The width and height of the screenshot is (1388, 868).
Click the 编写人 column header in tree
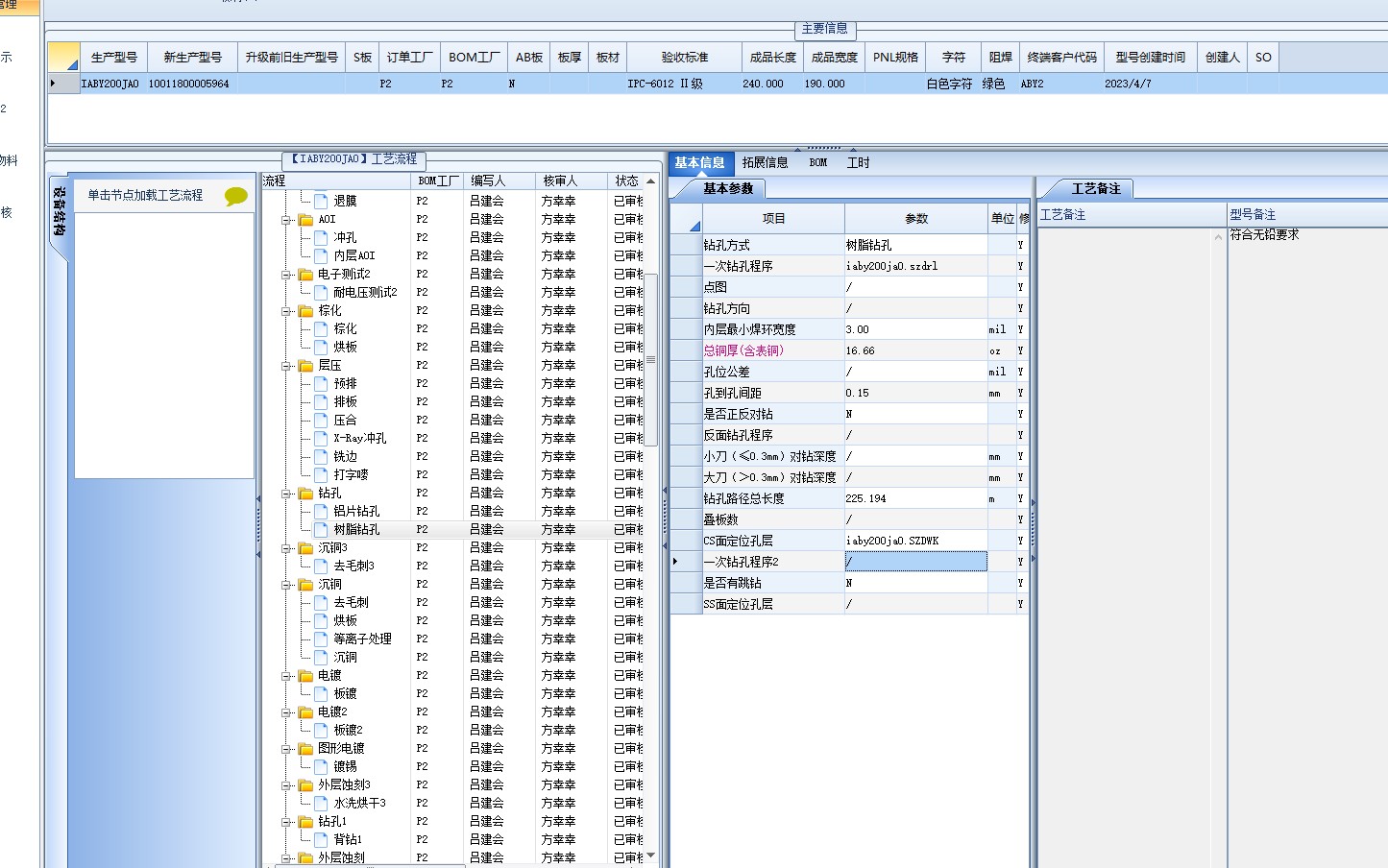(x=499, y=181)
